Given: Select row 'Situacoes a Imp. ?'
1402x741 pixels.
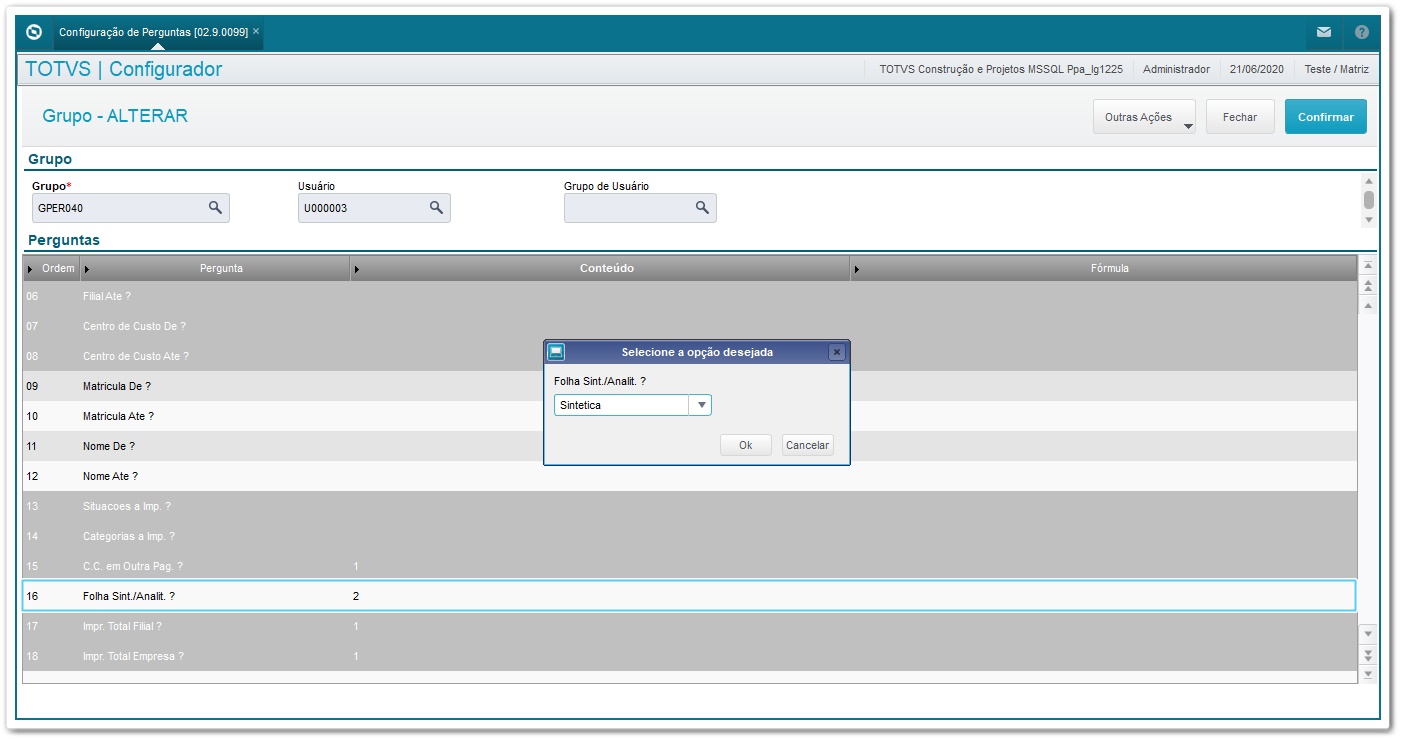Looking at the screenshot, I should click(690, 506).
